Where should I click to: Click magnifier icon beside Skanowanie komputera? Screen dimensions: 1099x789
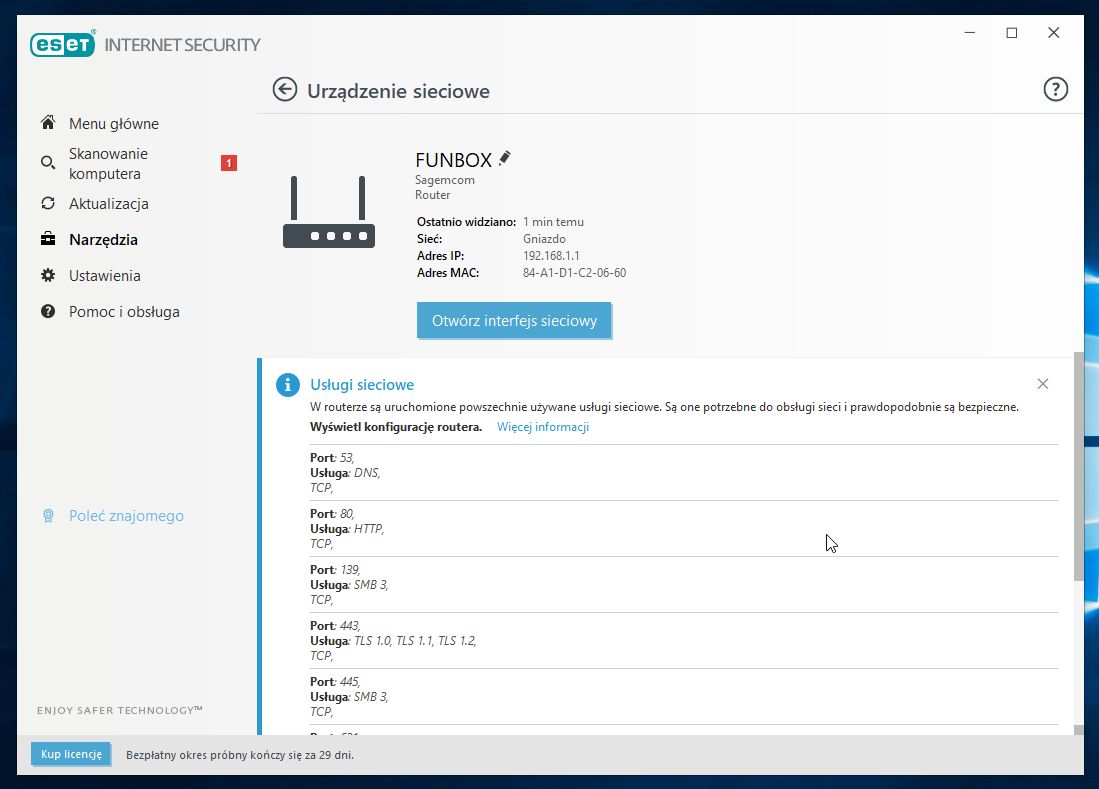[48, 163]
